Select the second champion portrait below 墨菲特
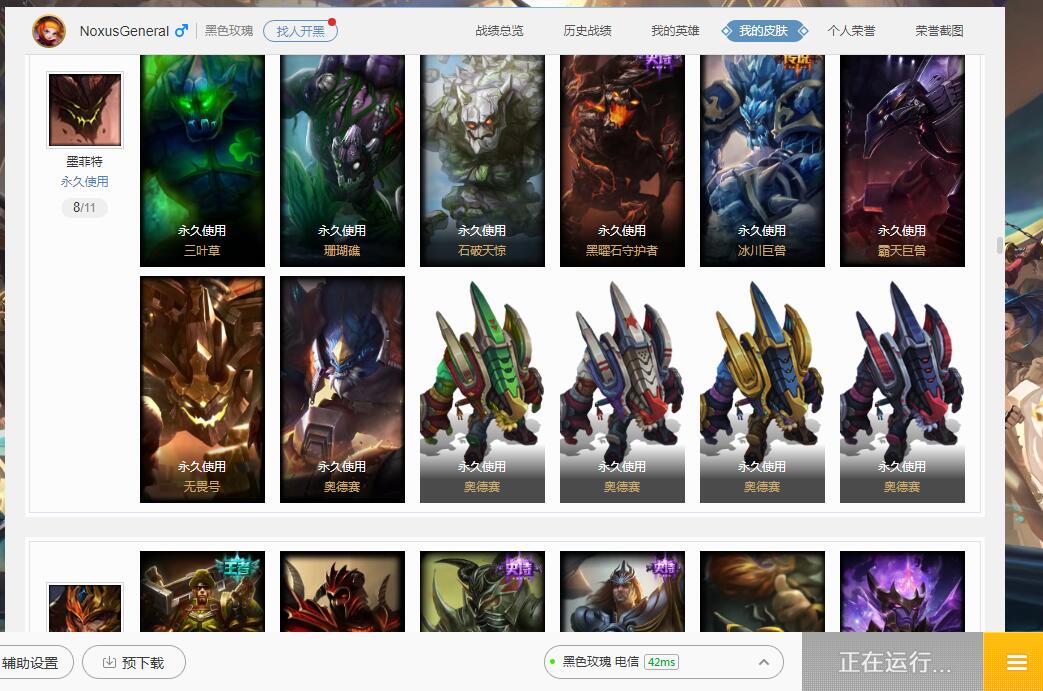The height and width of the screenshot is (691, 1043). point(85,608)
